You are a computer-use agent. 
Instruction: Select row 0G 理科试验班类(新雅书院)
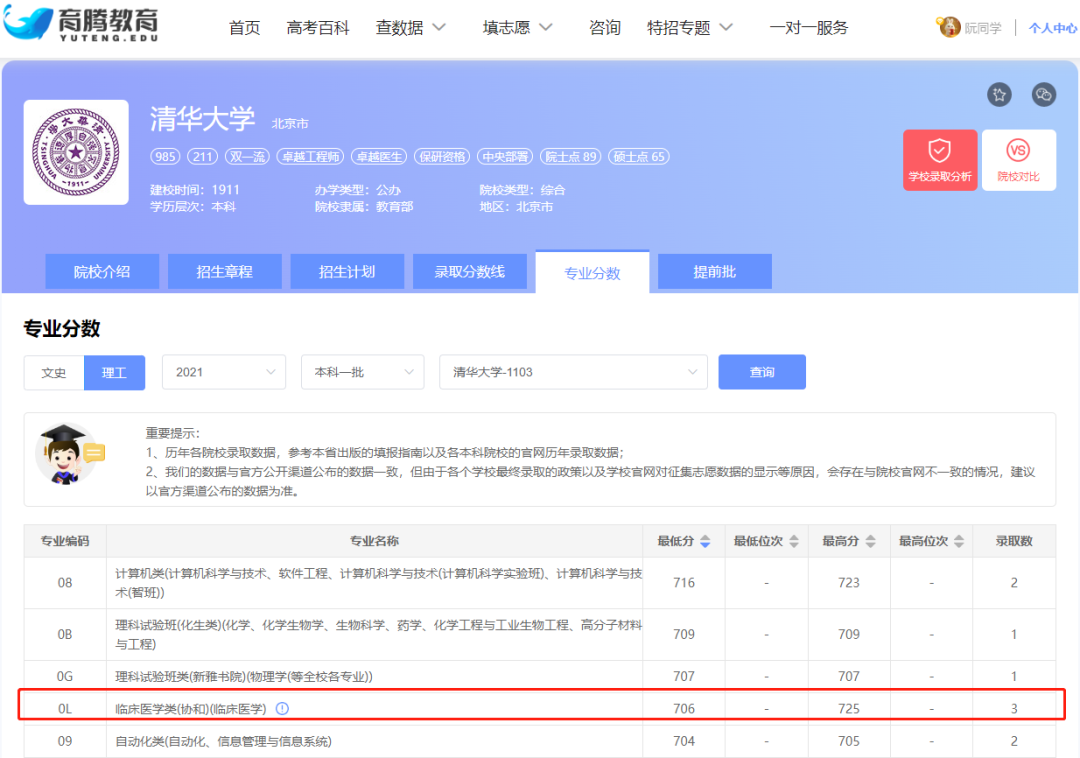pos(244,676)
